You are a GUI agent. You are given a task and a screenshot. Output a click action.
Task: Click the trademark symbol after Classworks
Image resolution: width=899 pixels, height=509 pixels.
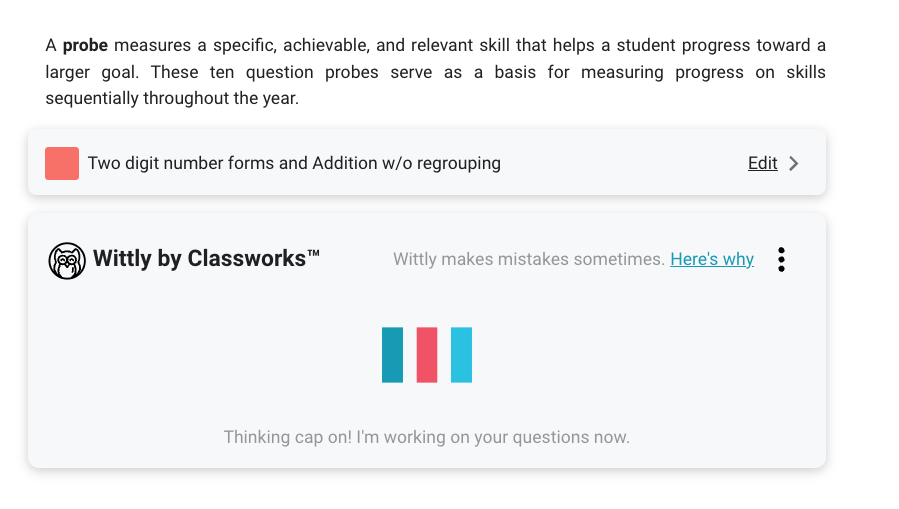[314, 252]
